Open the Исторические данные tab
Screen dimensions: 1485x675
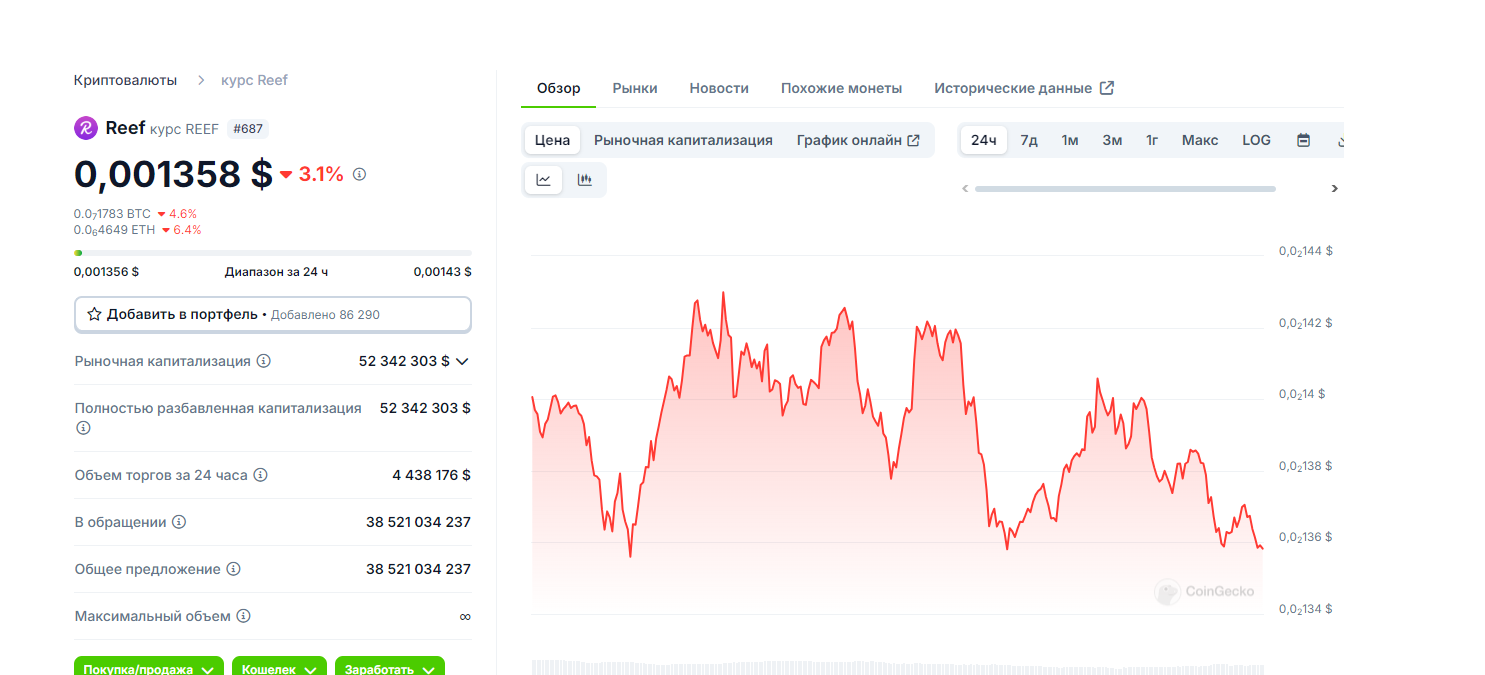pos(1024,88)
